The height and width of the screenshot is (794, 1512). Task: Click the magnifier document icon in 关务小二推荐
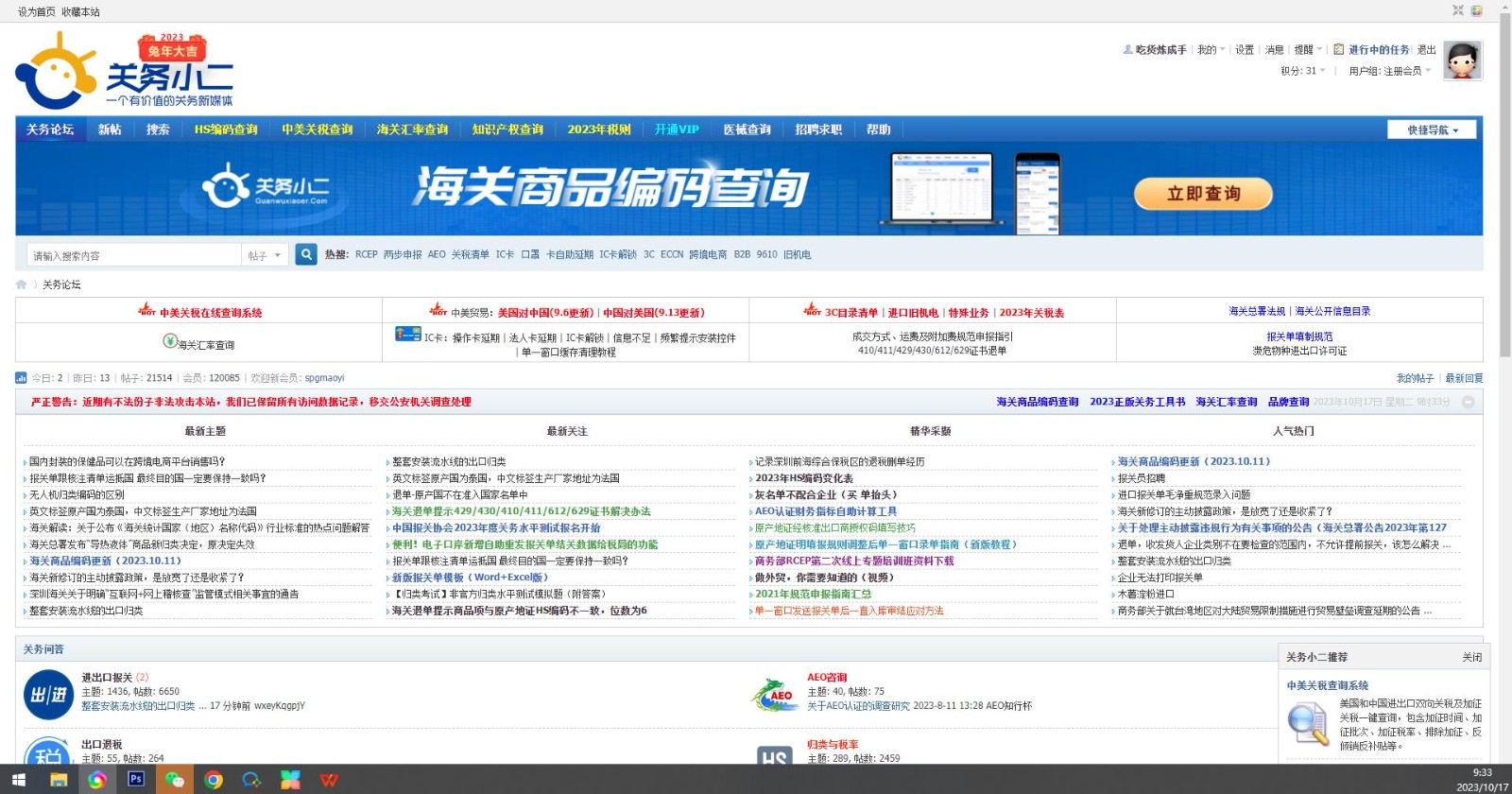coord(1309,725)
